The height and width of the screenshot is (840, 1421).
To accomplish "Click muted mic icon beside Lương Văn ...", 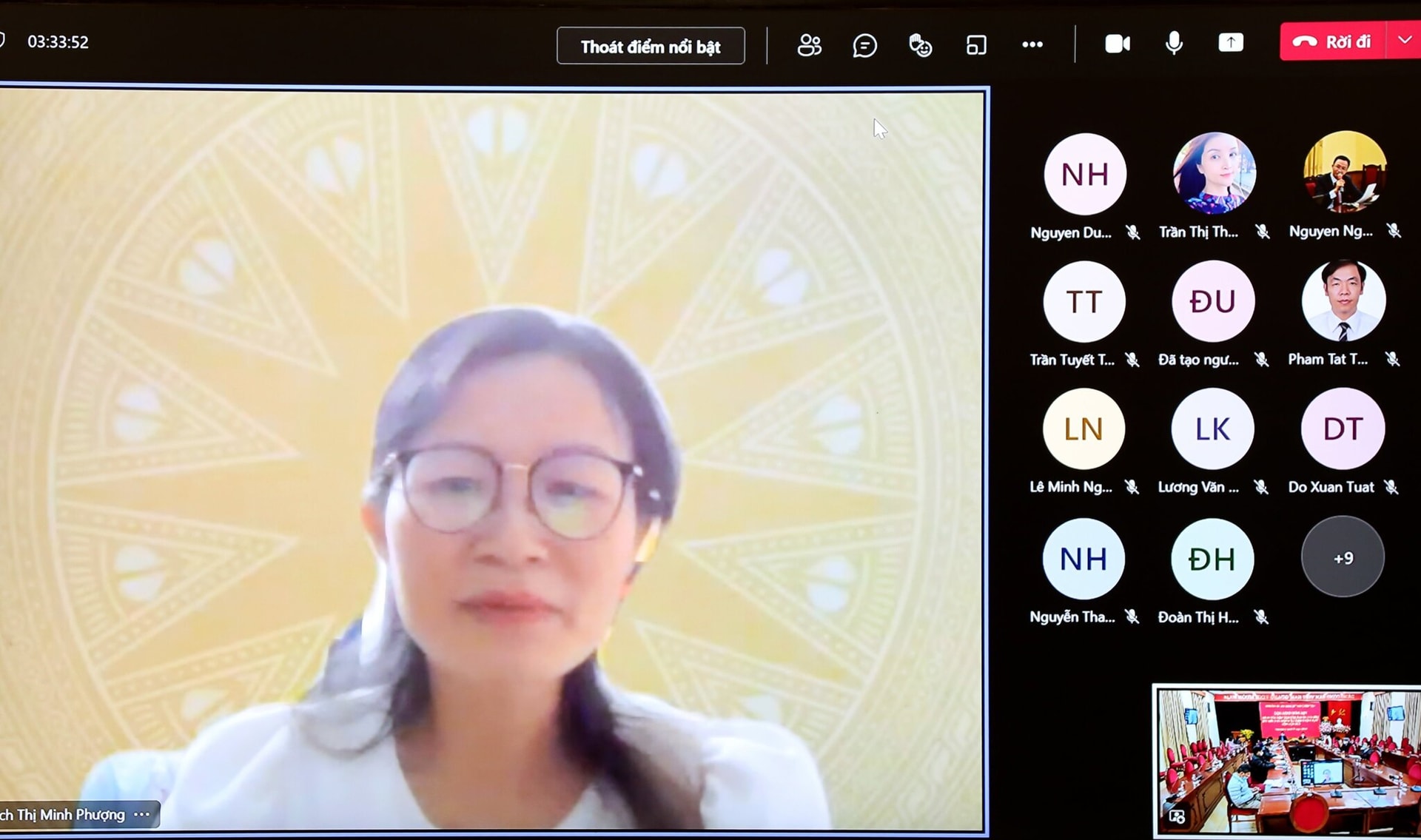I will tap(1260, 487).
